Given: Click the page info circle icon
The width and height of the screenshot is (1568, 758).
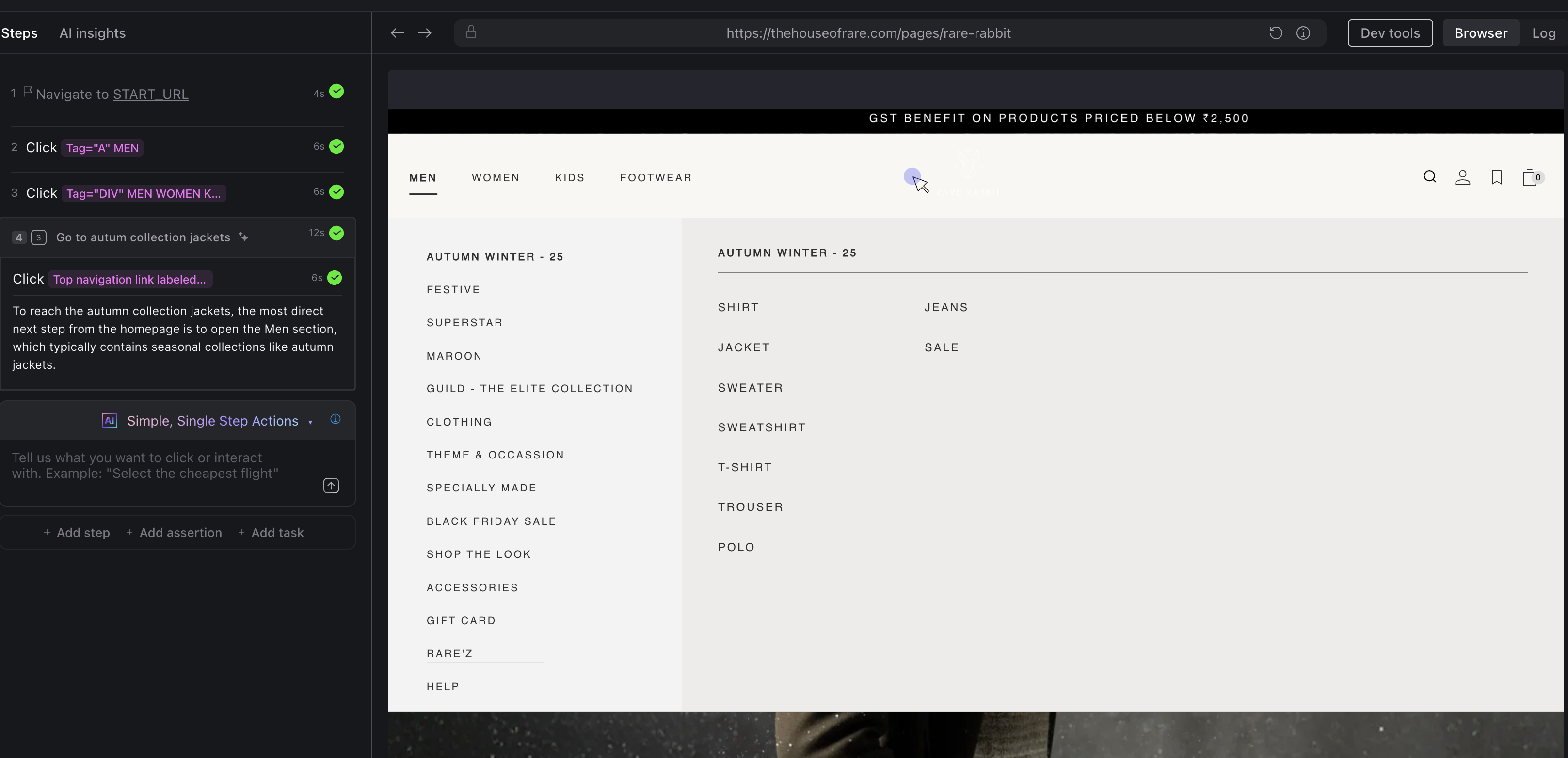Looking at the screenshot, I should coord(1303,33).
